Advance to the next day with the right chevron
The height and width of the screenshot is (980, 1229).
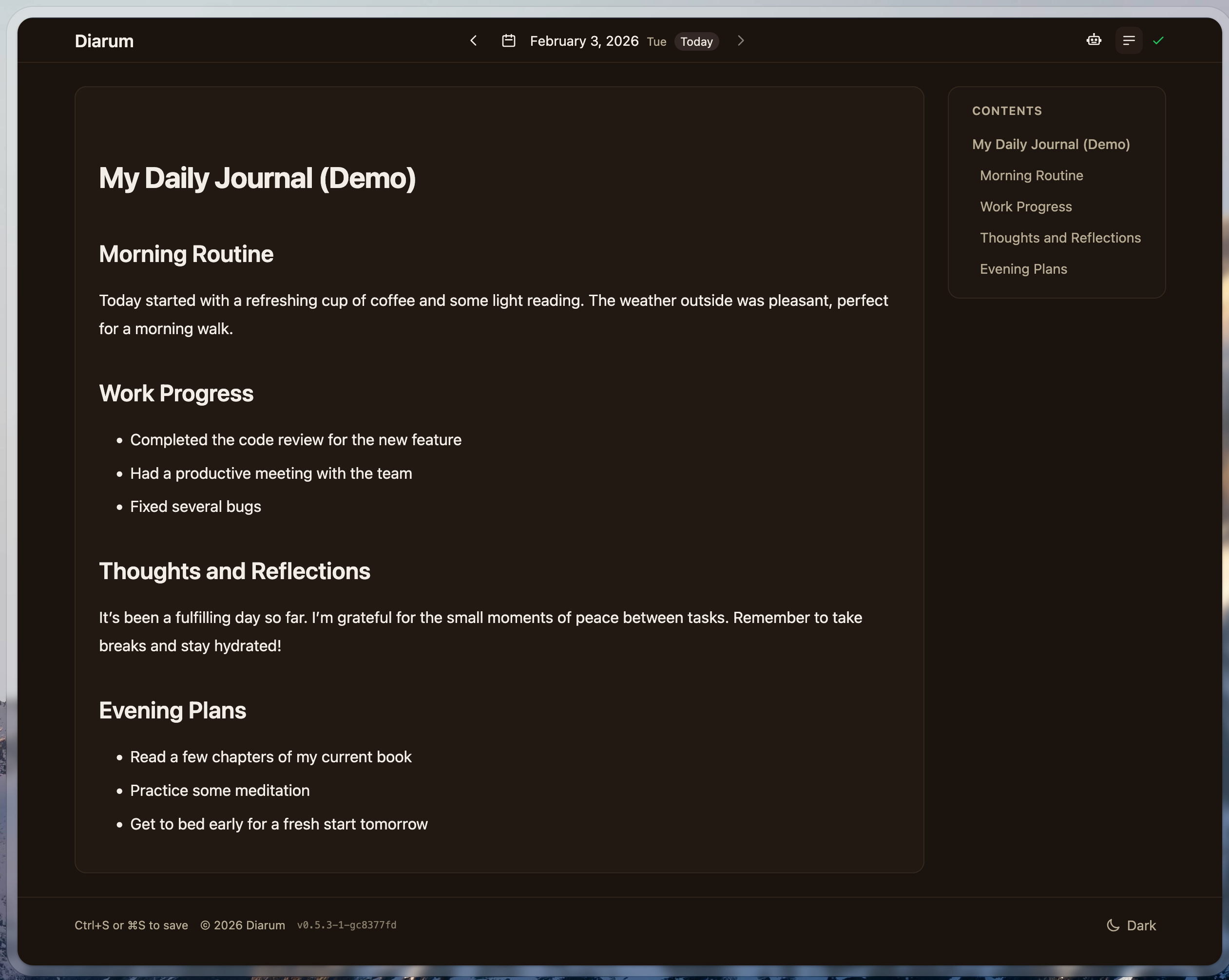click(x=741, y=40)
